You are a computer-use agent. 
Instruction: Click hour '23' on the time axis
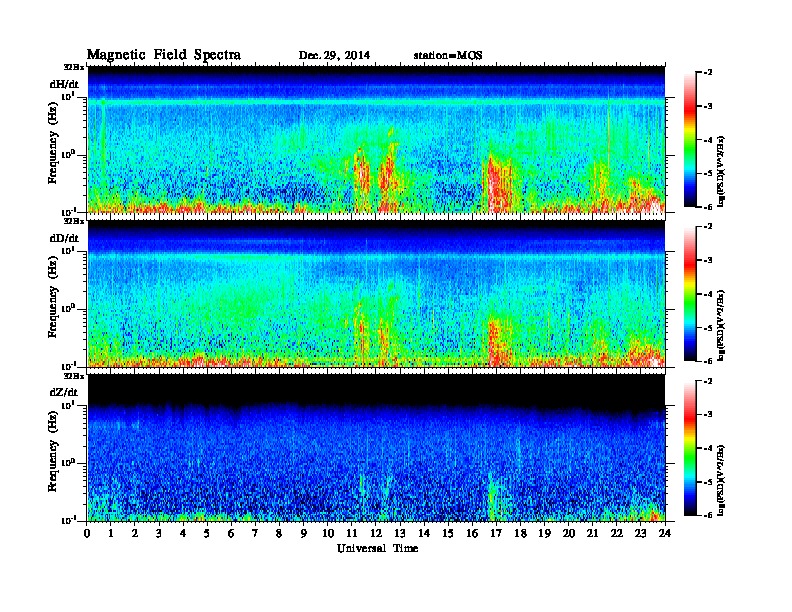[640, 534]
